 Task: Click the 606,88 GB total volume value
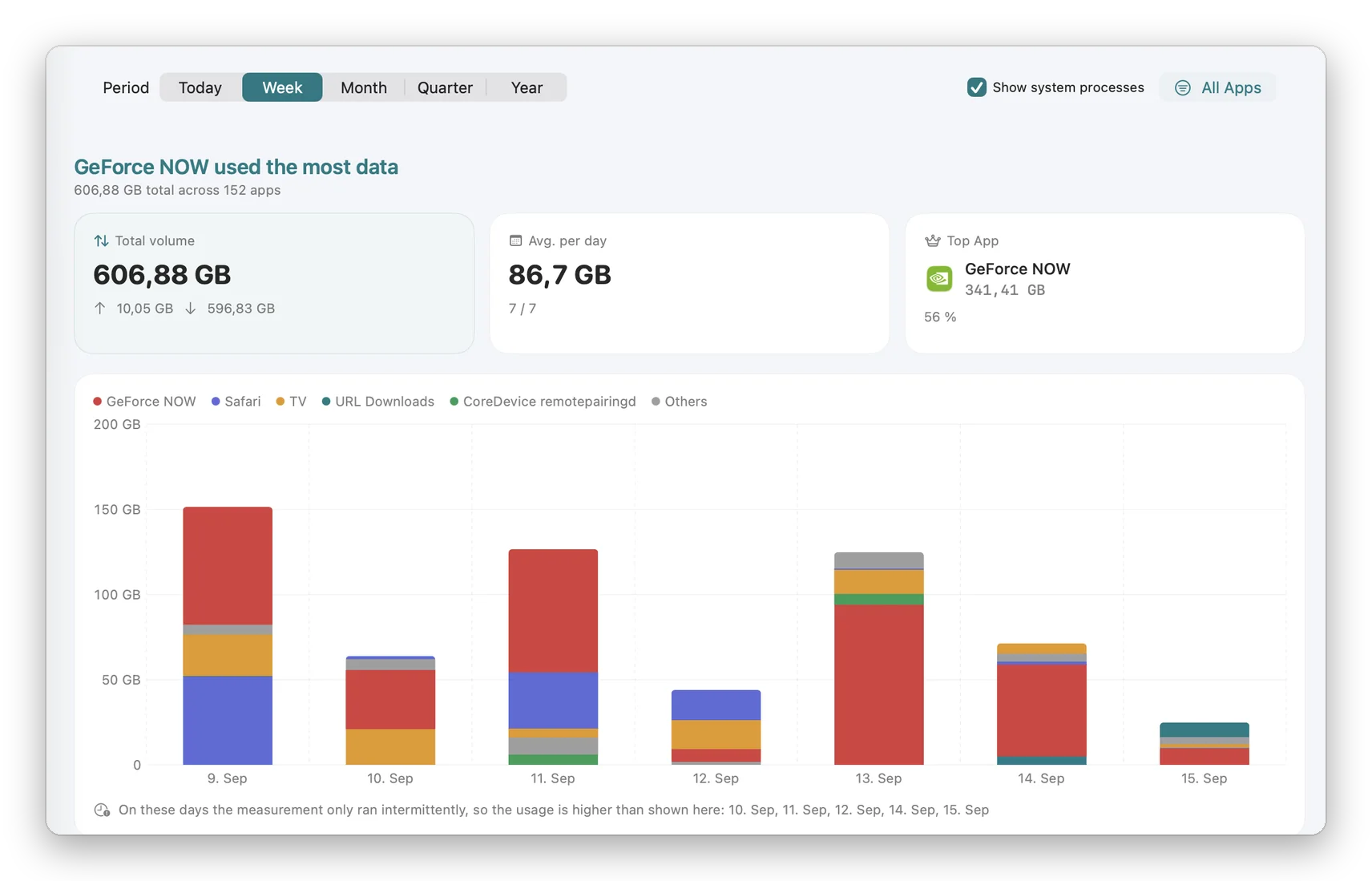click(162, 275)
